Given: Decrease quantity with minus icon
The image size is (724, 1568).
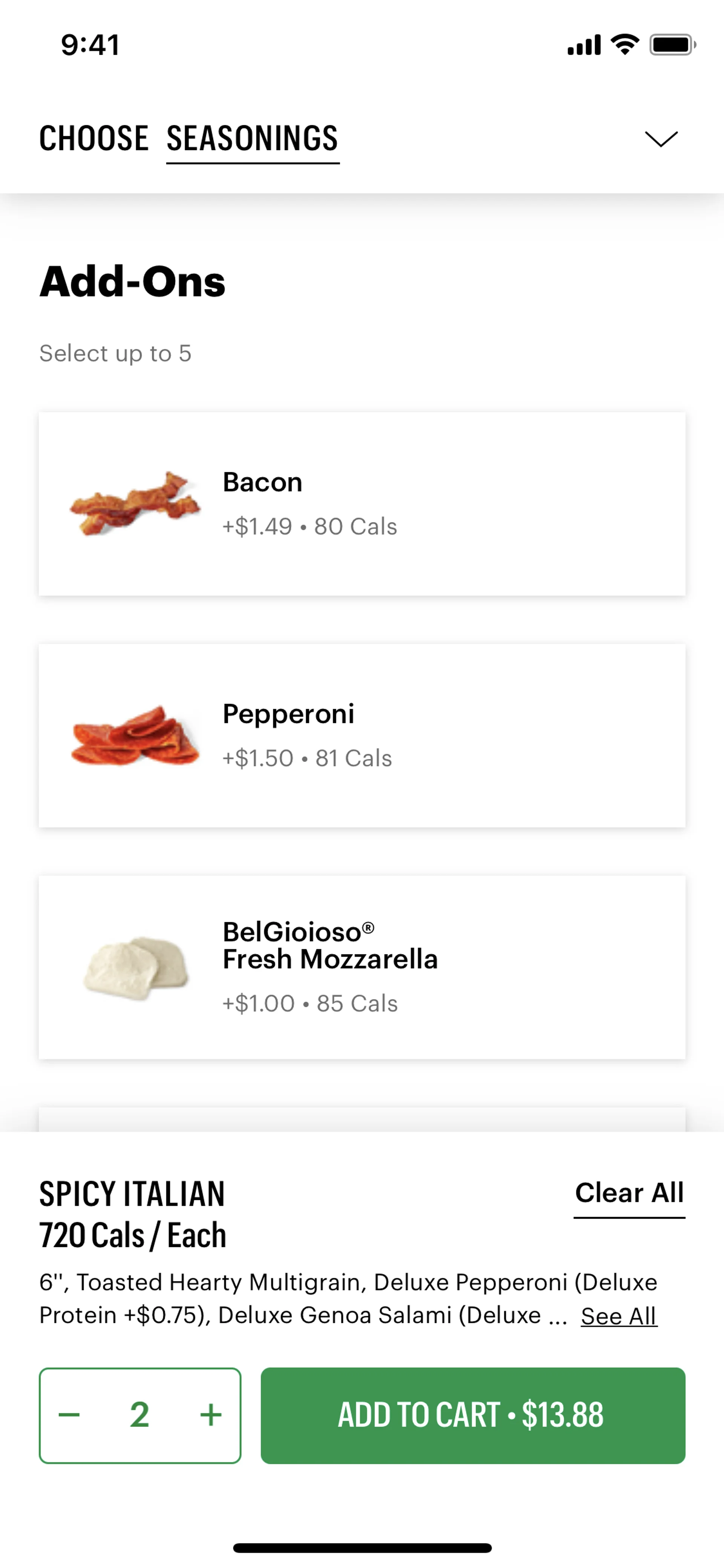Looking at the screenshot, I should click(69, 1414).
